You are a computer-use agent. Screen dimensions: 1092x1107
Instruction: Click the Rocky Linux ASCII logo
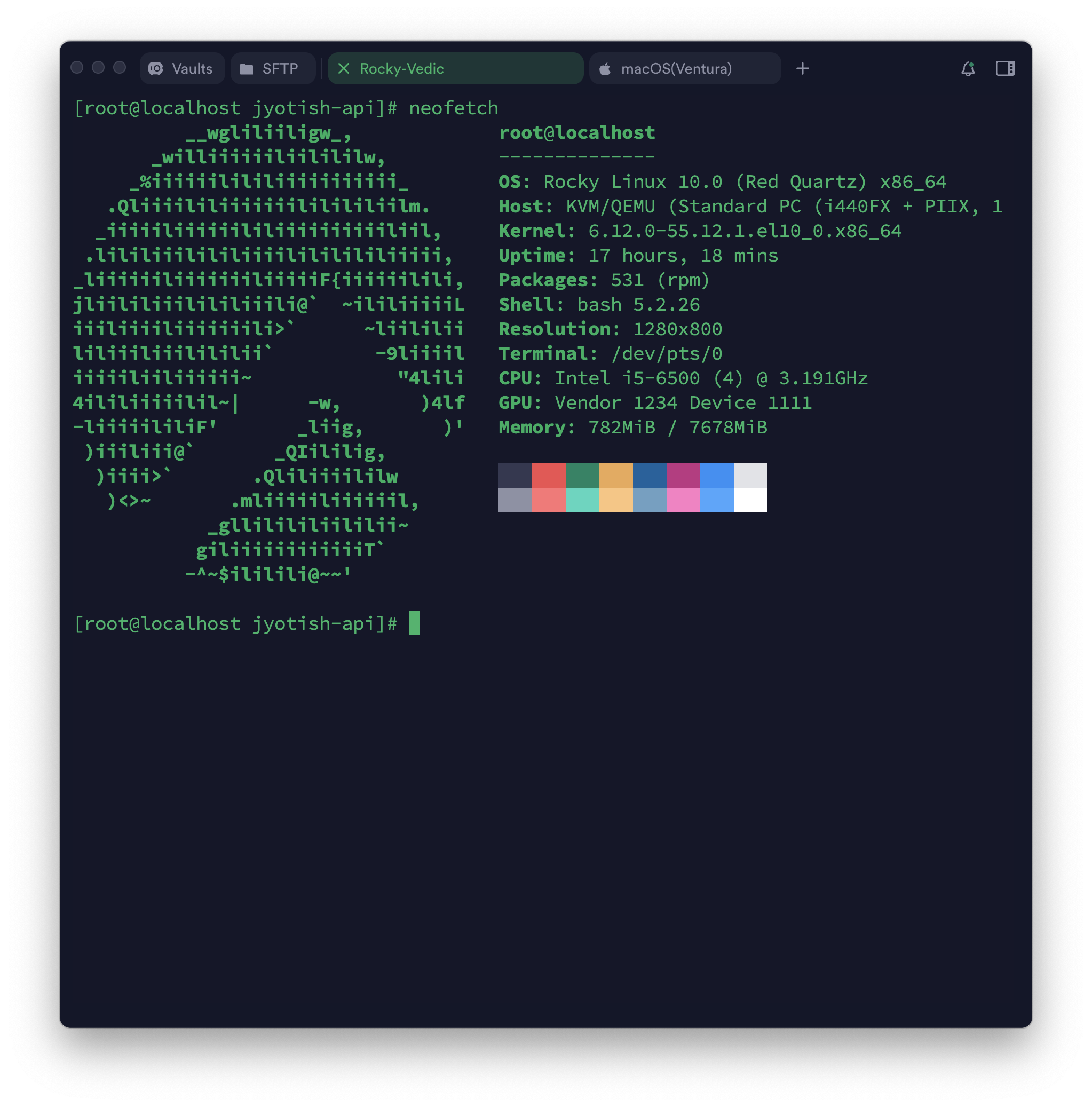[268, 354]
